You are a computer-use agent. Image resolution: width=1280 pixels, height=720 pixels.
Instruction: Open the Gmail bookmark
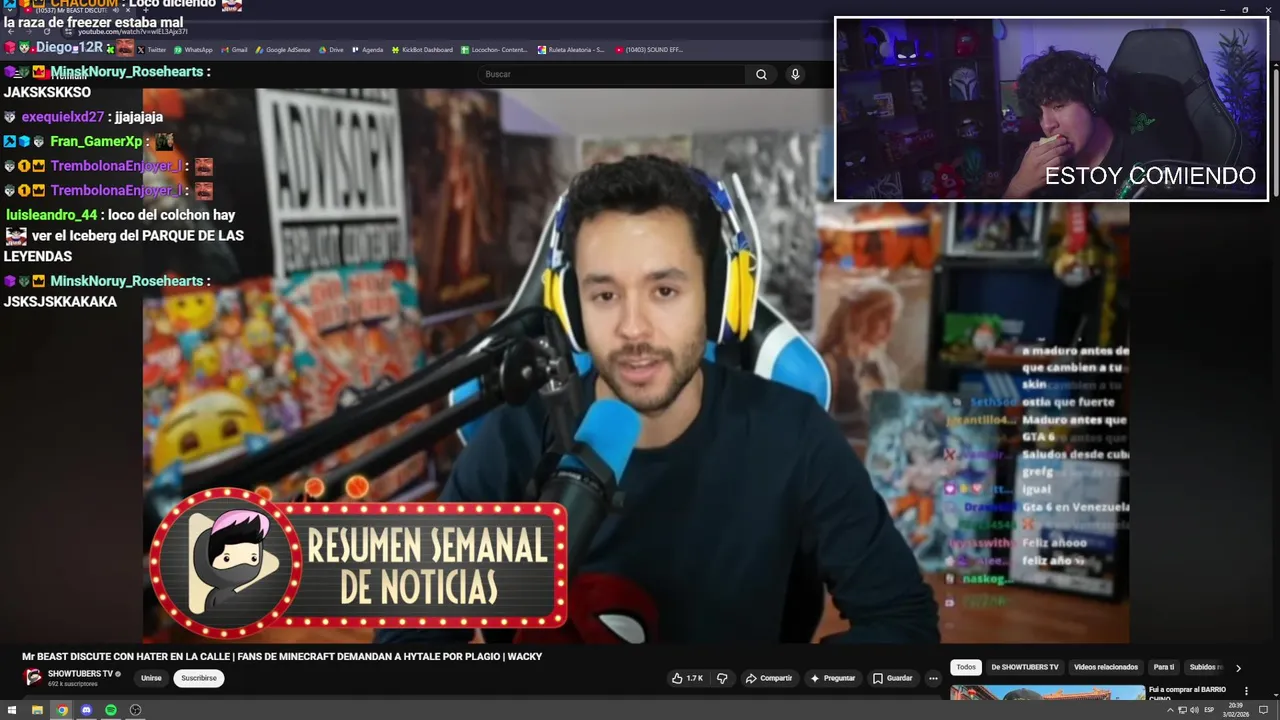click(x=234, y=50)
